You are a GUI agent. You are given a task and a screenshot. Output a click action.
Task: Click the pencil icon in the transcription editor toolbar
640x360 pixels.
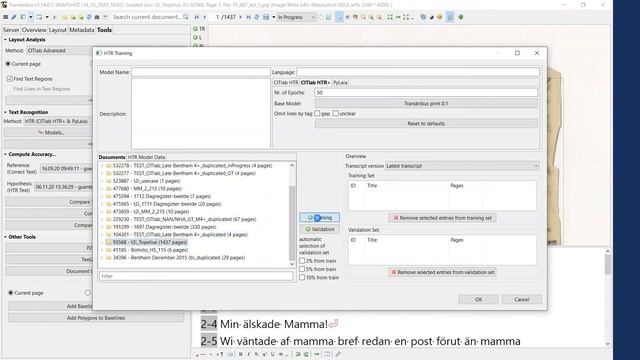click(x=338, y=354)
